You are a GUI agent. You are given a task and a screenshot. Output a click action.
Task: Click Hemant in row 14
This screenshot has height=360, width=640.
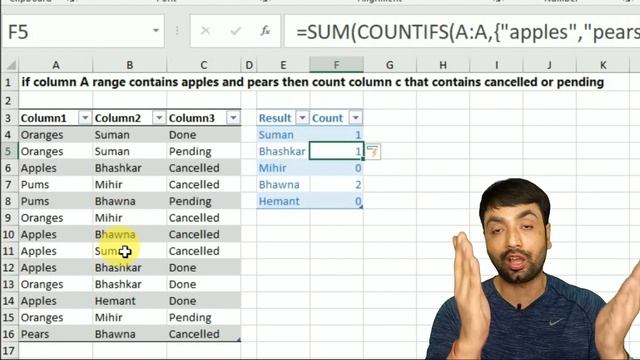115,301
